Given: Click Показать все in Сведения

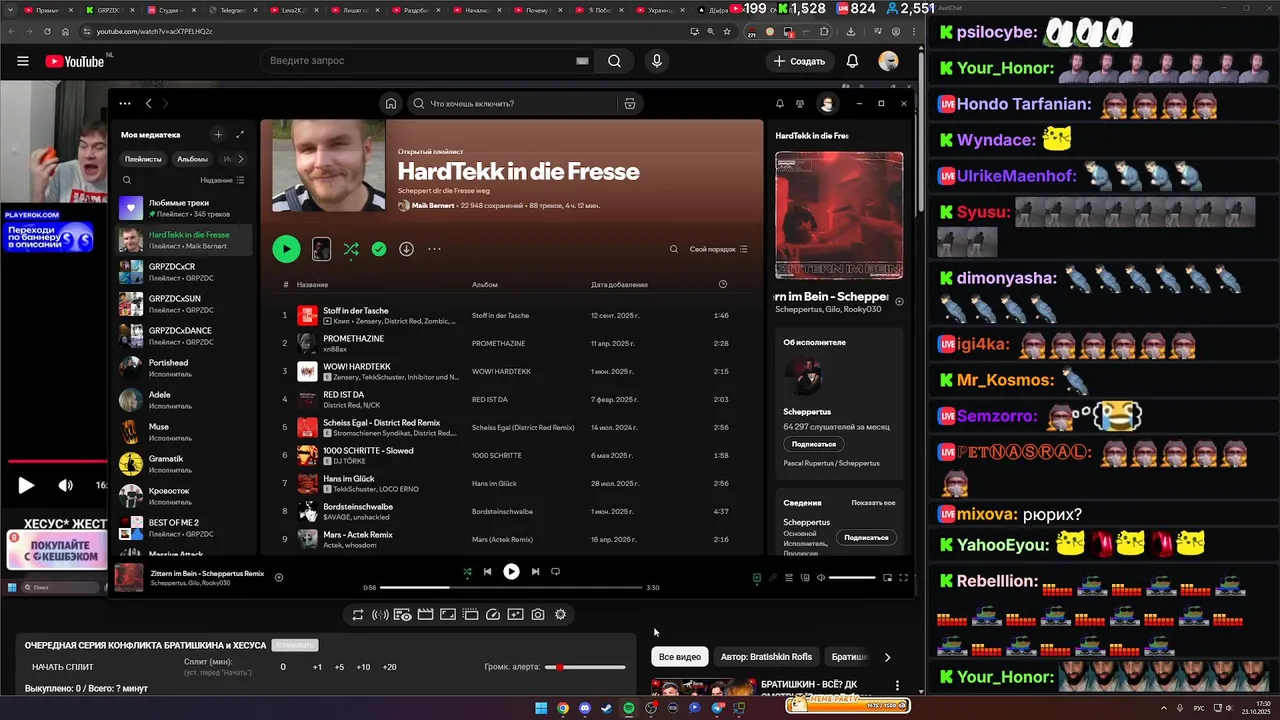Looking at the screenshot, I should click(x=873, y=503).
